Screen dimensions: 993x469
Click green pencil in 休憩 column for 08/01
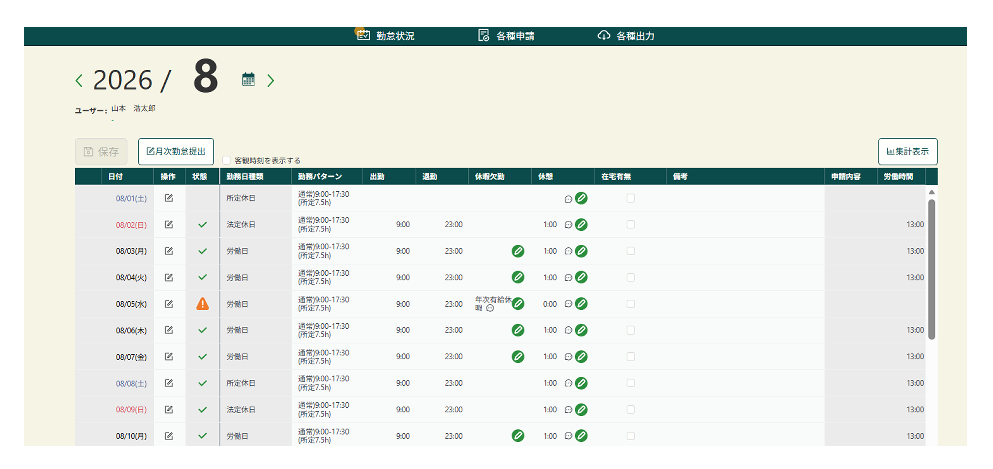pos(581,198)
